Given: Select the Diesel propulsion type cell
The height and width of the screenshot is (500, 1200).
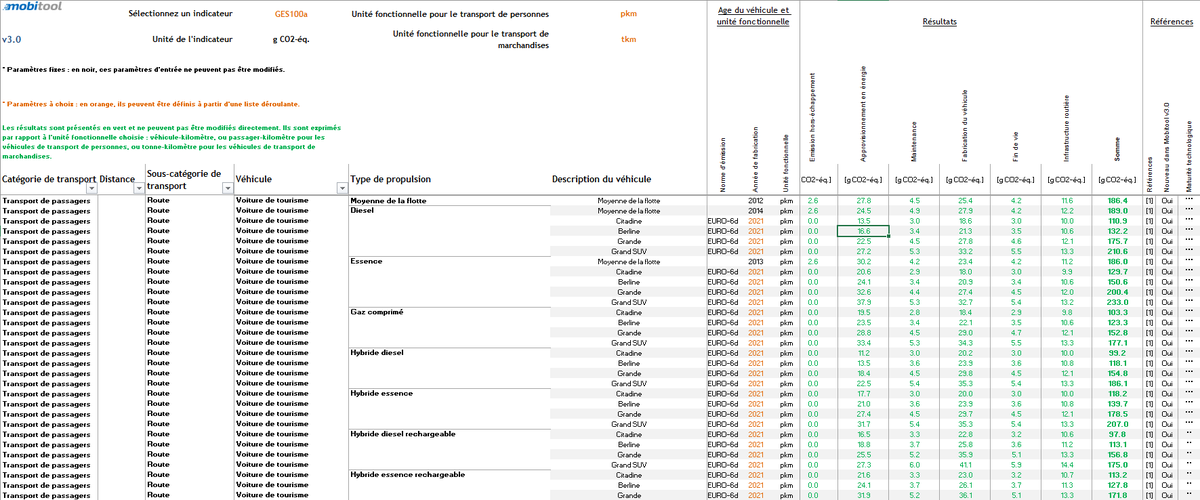Looking at the screenshot, I should click(361, 210).
